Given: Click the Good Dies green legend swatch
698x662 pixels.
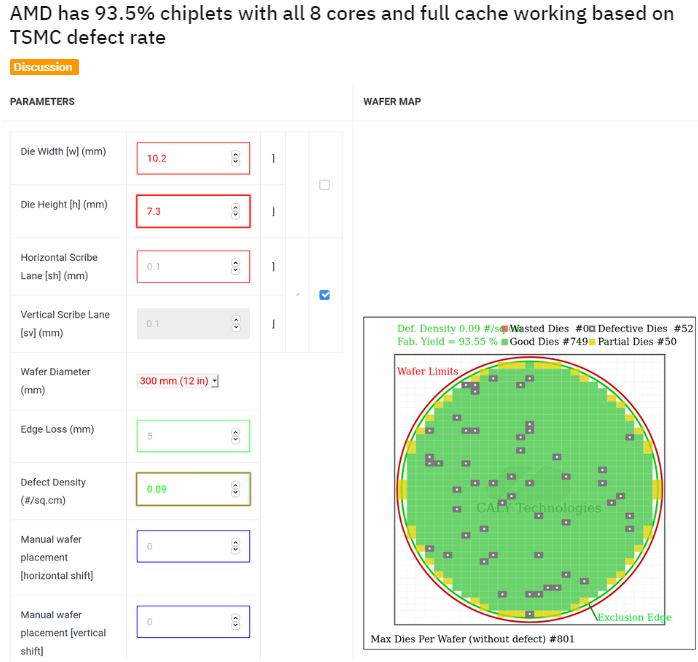Looking at the screenshot, I should pyautogui.click(x=505, y=342).
